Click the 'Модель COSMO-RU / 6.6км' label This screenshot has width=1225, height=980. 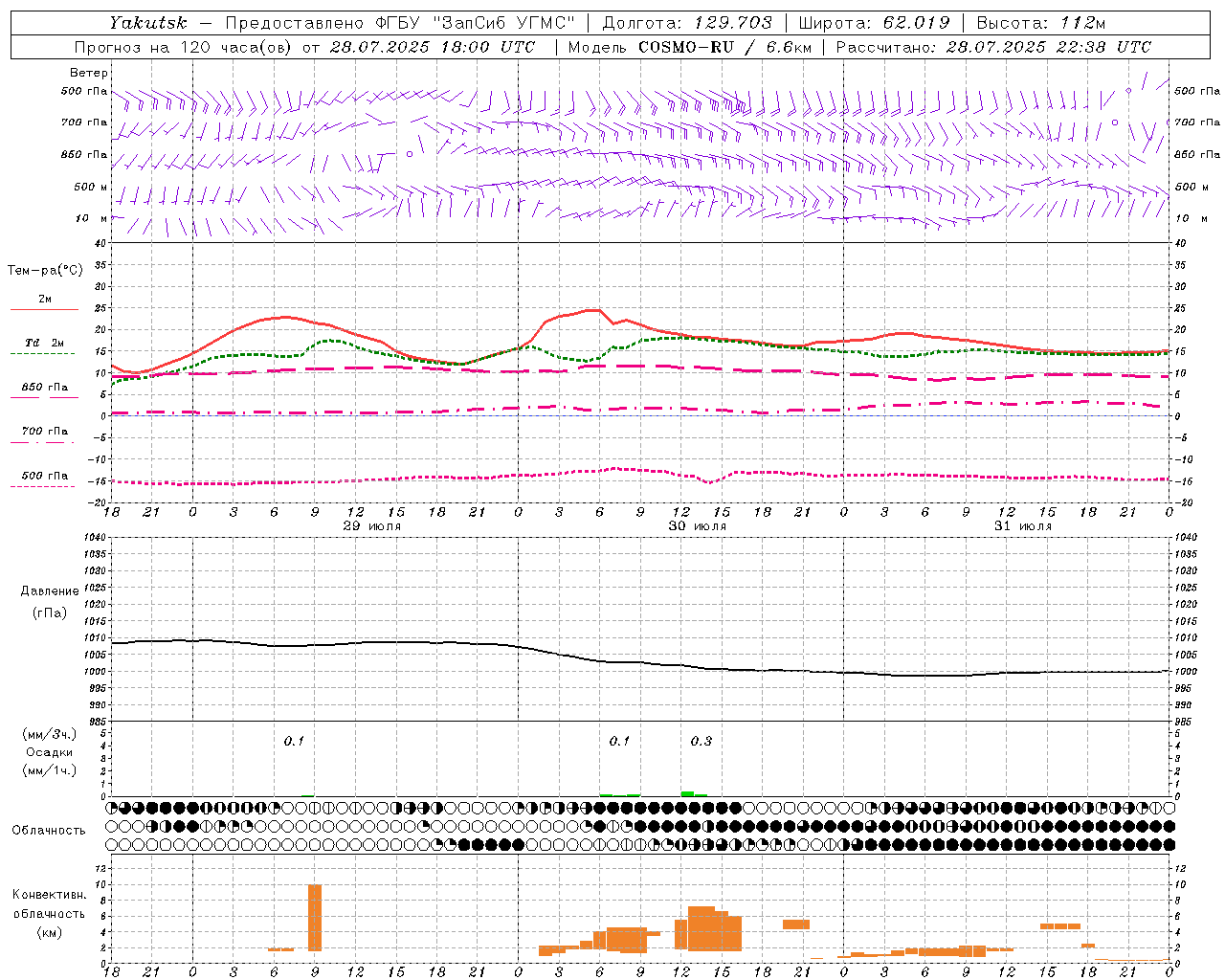pyautogui.click(x=689, y=47)
